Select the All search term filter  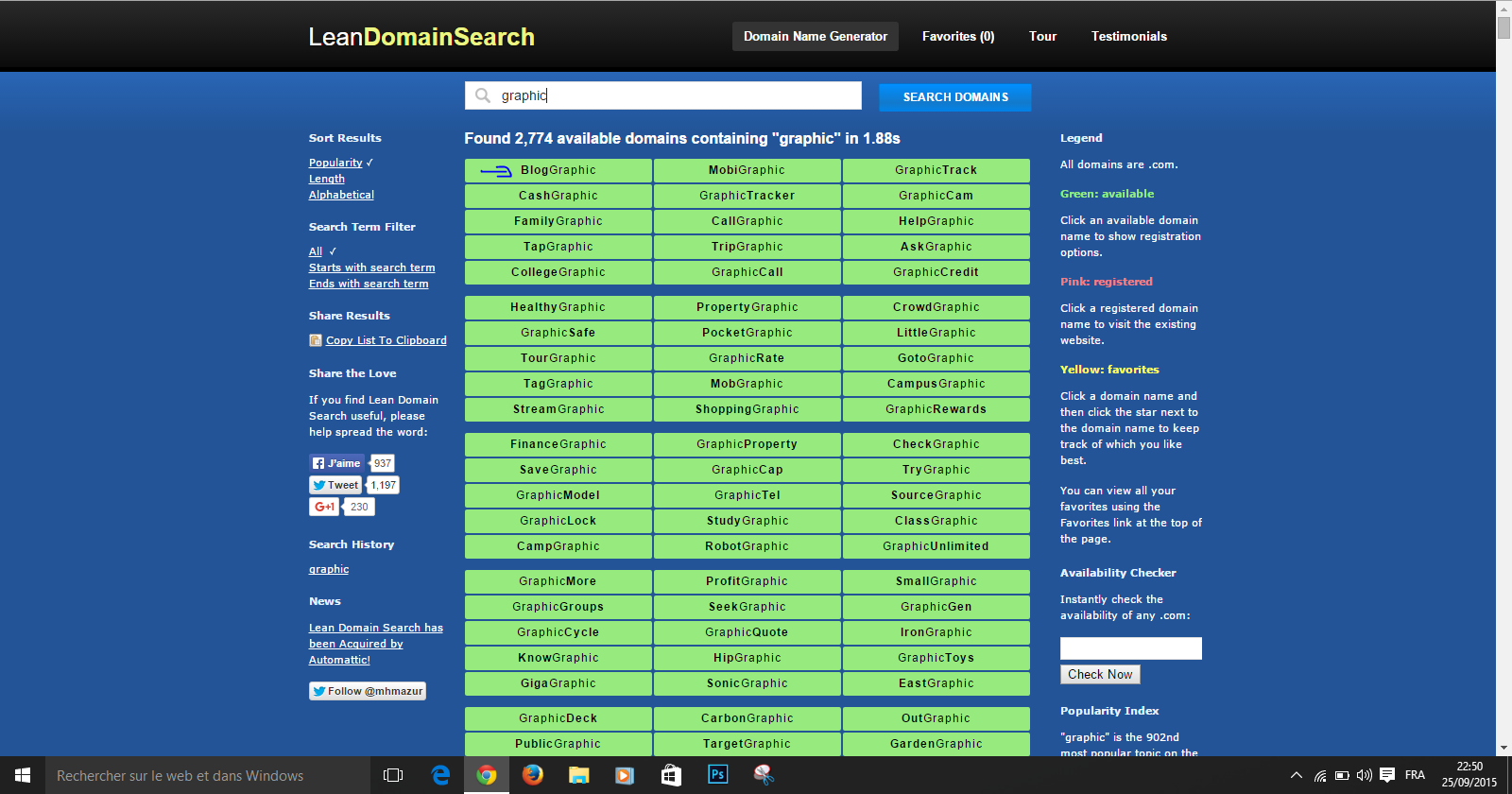tap(316, 251)
